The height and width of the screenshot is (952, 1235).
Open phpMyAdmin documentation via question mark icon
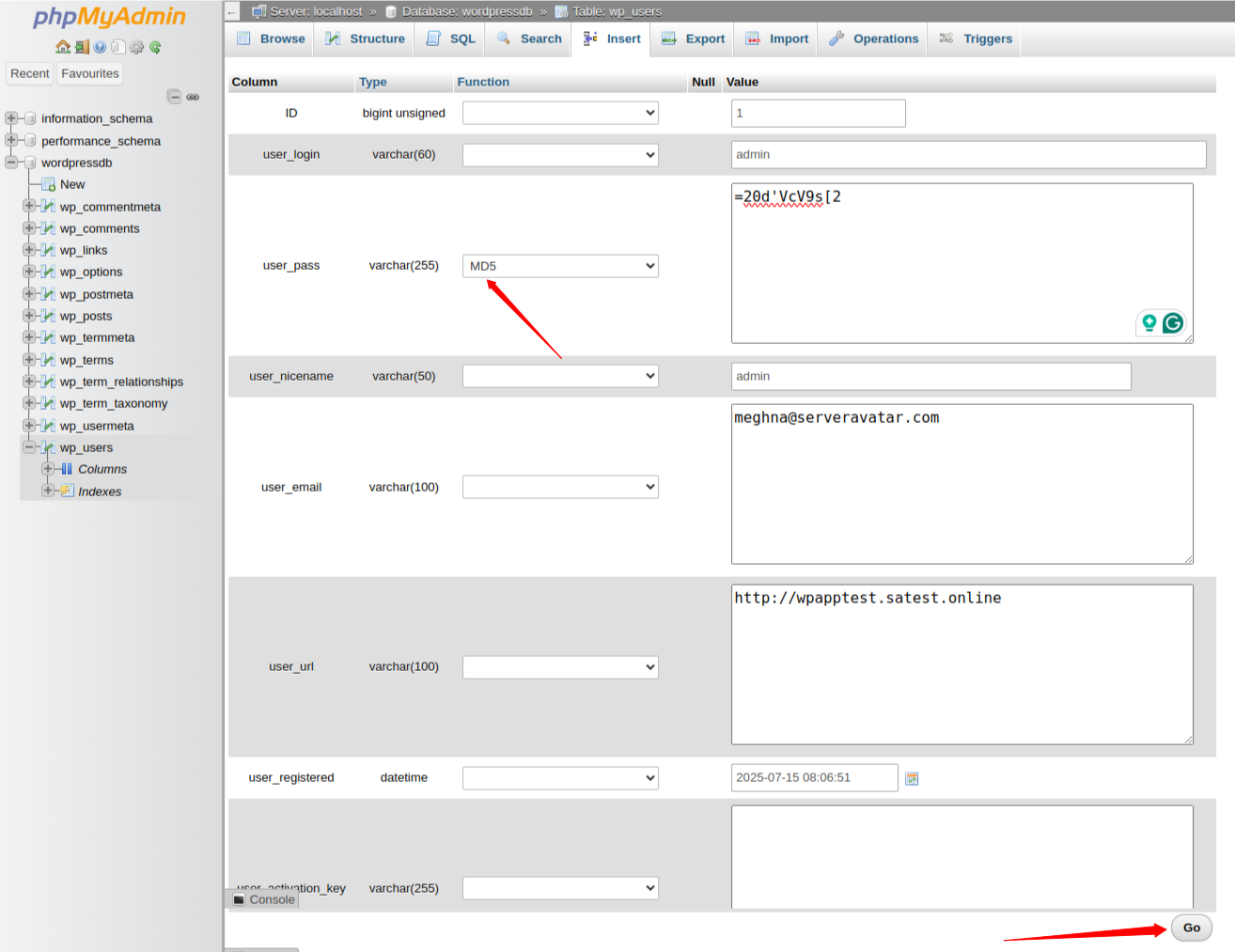(x=100, y=47)
